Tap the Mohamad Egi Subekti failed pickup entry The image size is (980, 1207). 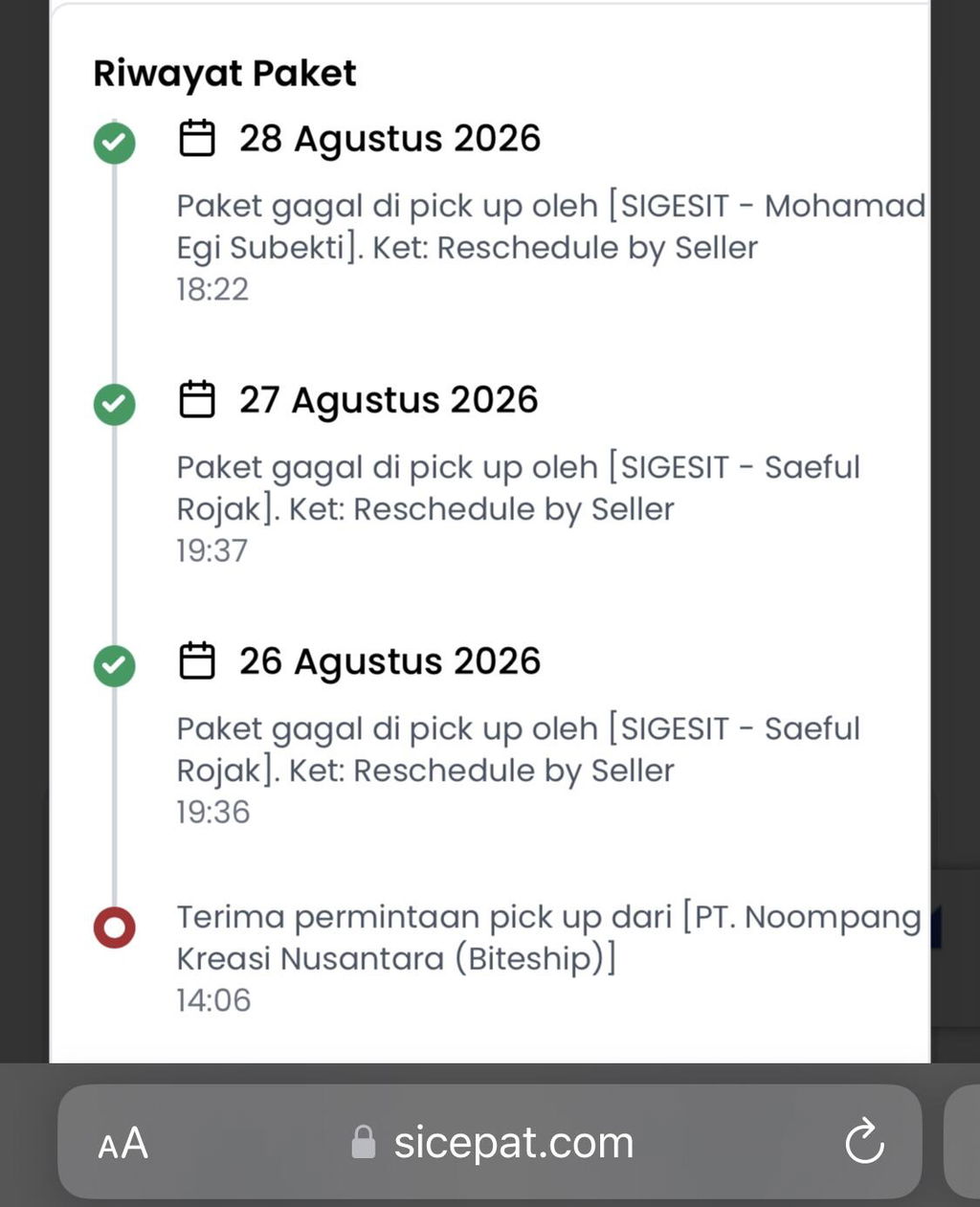pos(551,227)
